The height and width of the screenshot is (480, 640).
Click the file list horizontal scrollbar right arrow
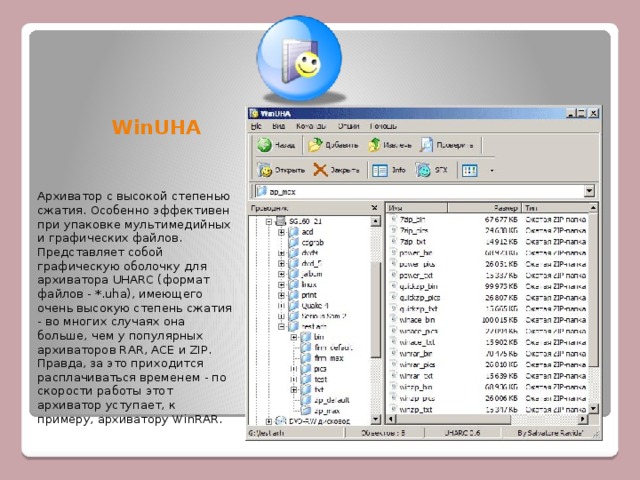[x=583, y=419]
